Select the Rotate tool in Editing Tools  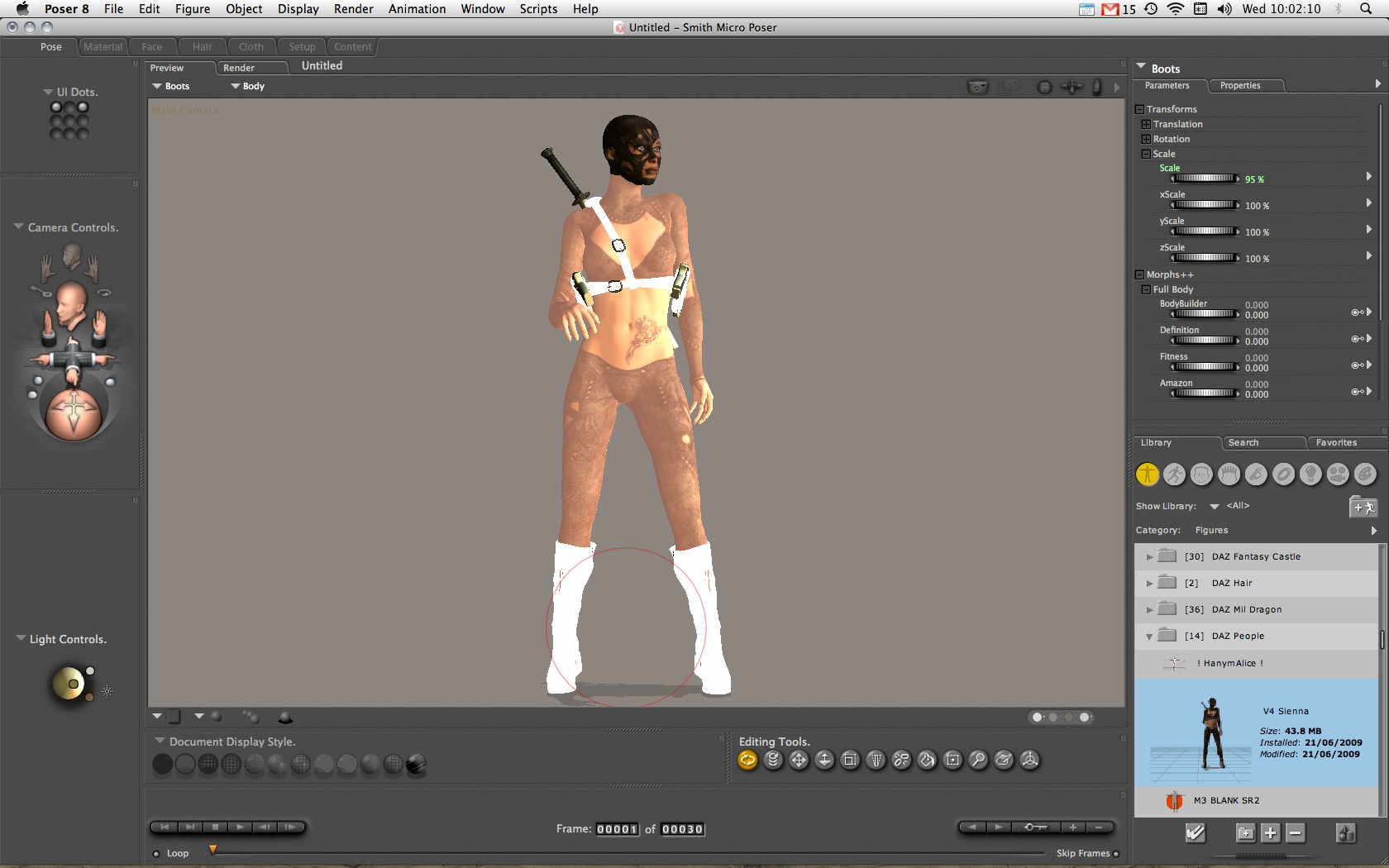pyautogui.click(x=747, y=760)
